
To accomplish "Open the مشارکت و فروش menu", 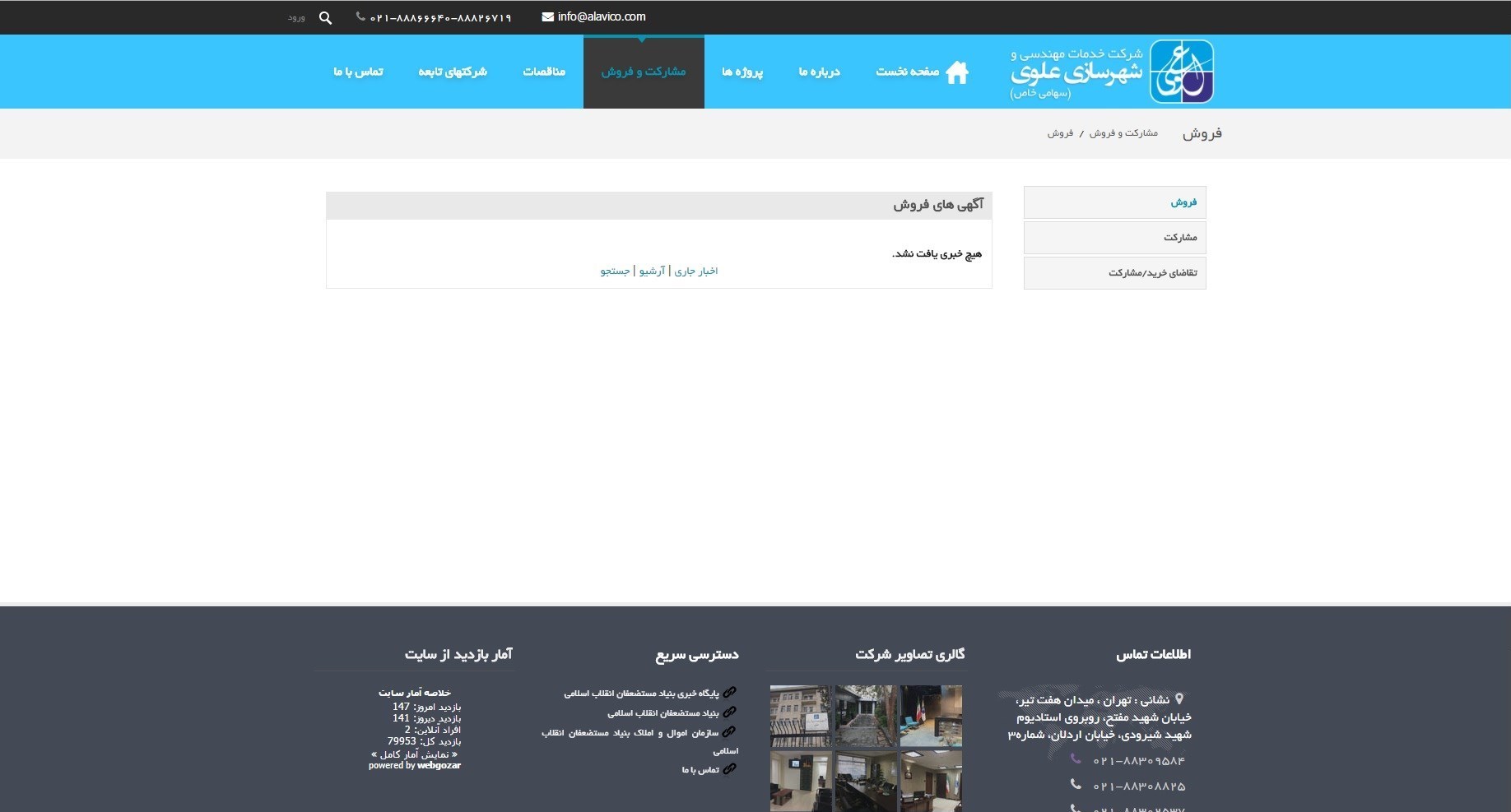I will [644, 72].
